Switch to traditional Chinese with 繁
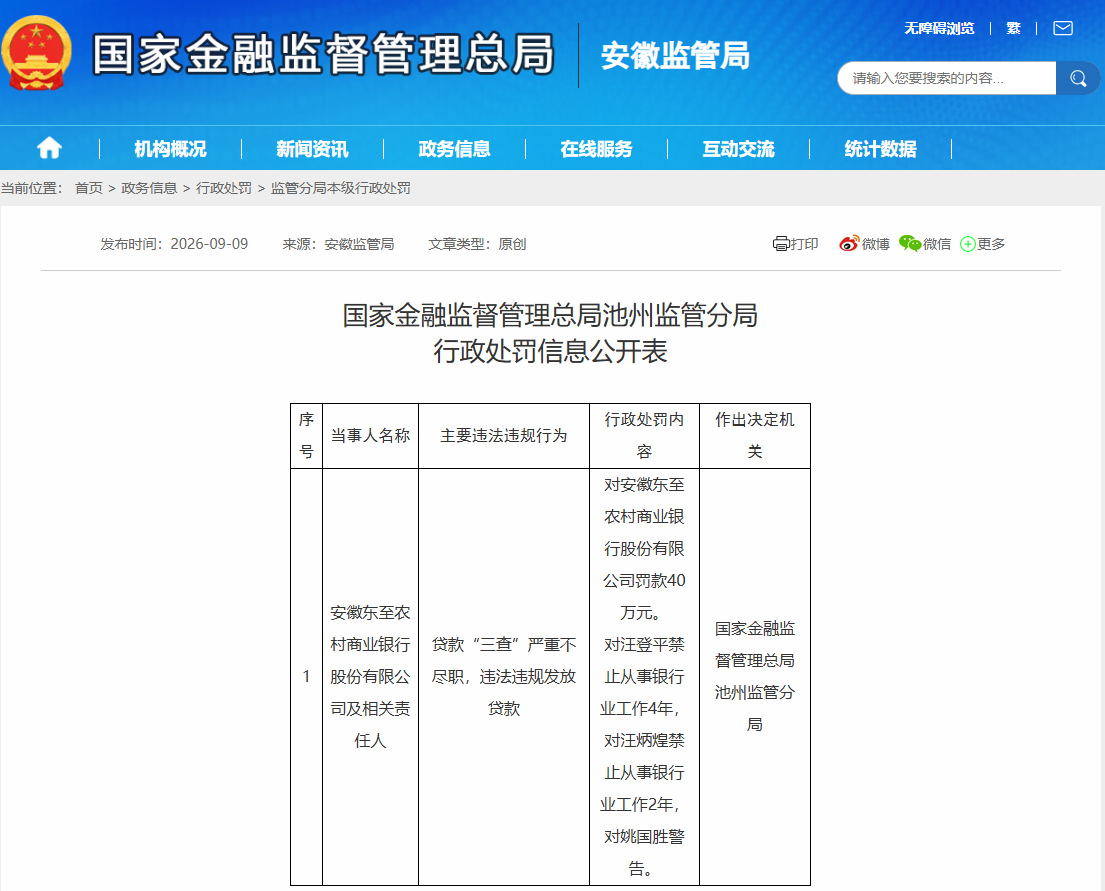The image size is (1105, 891). pos(1013,28)
